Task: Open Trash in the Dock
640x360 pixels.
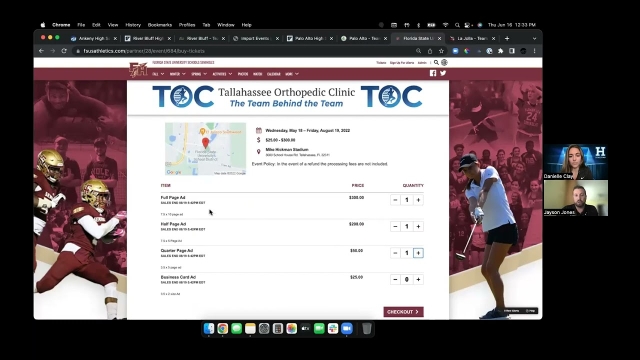Action: [367, 329]
